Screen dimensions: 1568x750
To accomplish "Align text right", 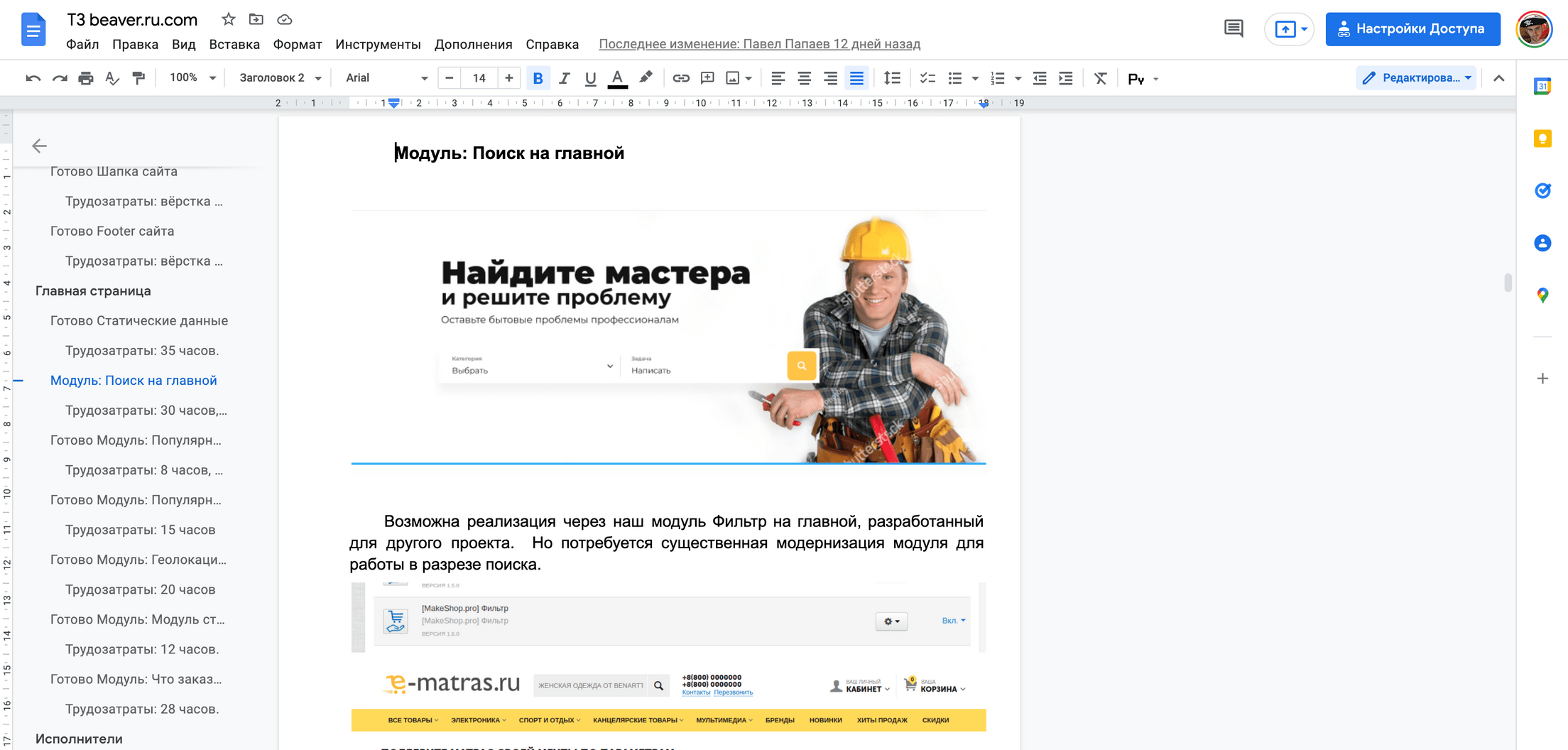I will pos(830,78).
